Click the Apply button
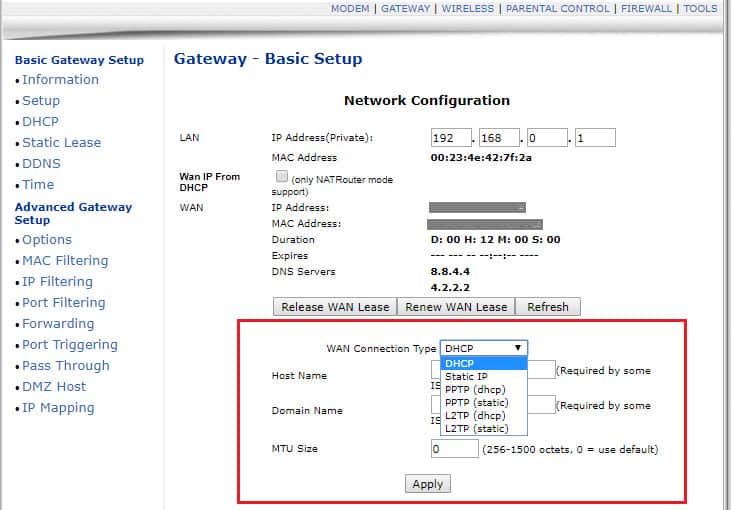This screenshot has width=731, height=510. point(428,484)
